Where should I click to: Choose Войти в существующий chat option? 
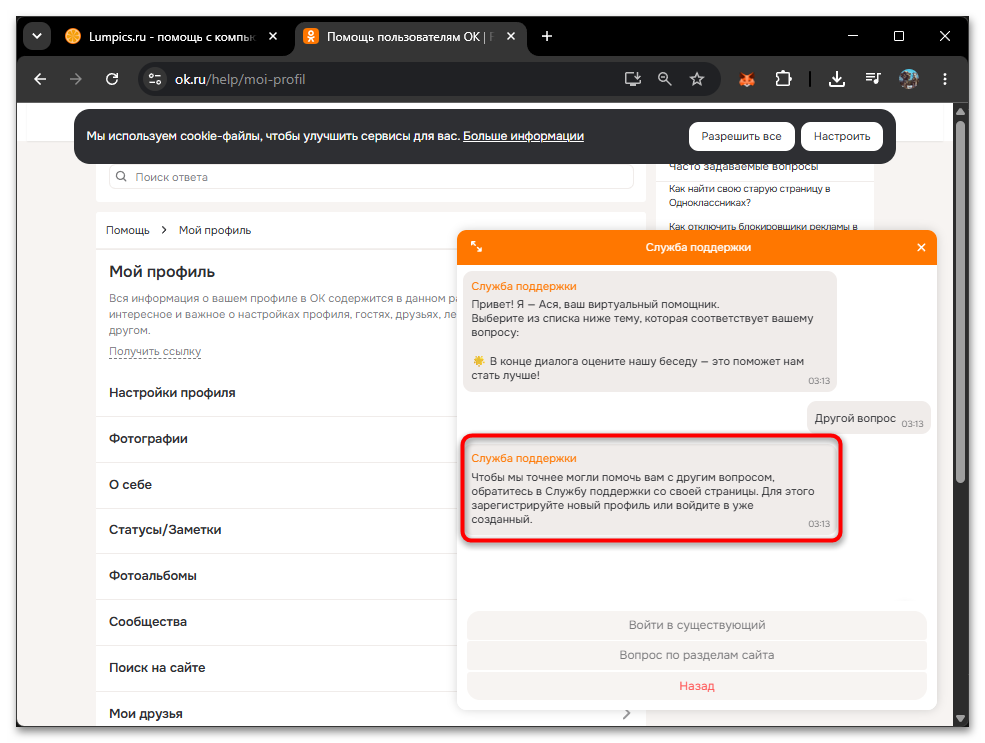(697, 626)
